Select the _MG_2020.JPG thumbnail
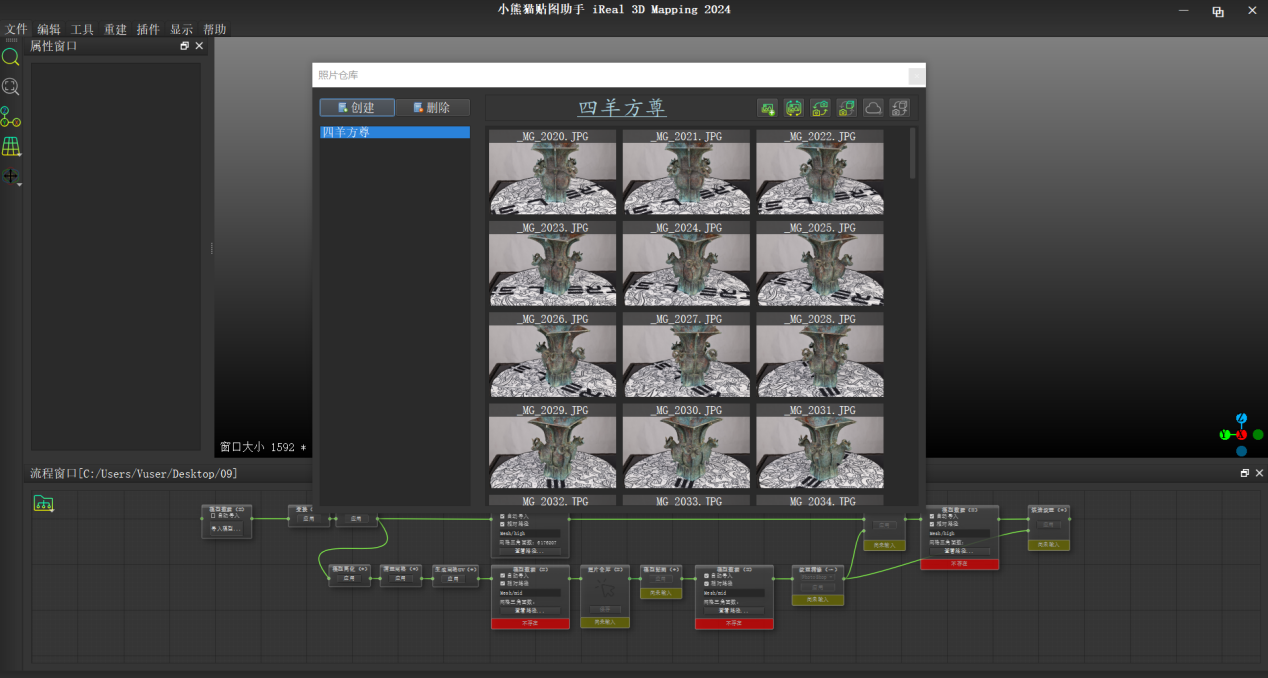1268x678 pixels. tap(552, 172)
